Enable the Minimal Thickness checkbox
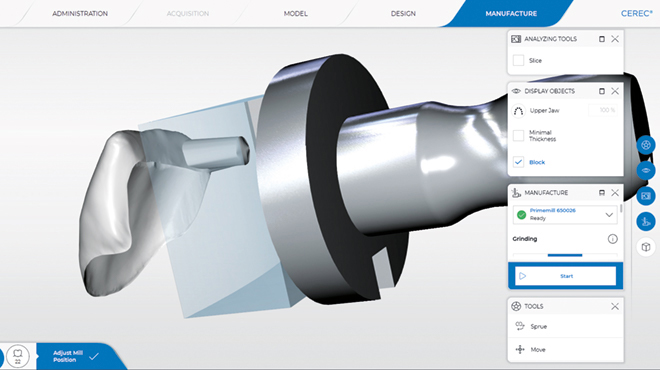Viewport: 660px width, 370px height. pos(519,136)
